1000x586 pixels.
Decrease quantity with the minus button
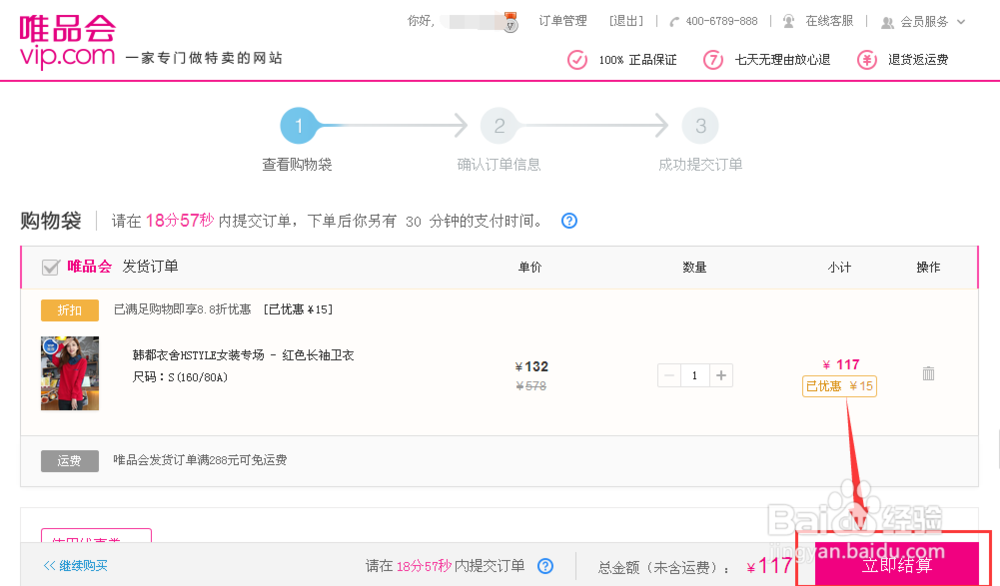coord(669,375)
